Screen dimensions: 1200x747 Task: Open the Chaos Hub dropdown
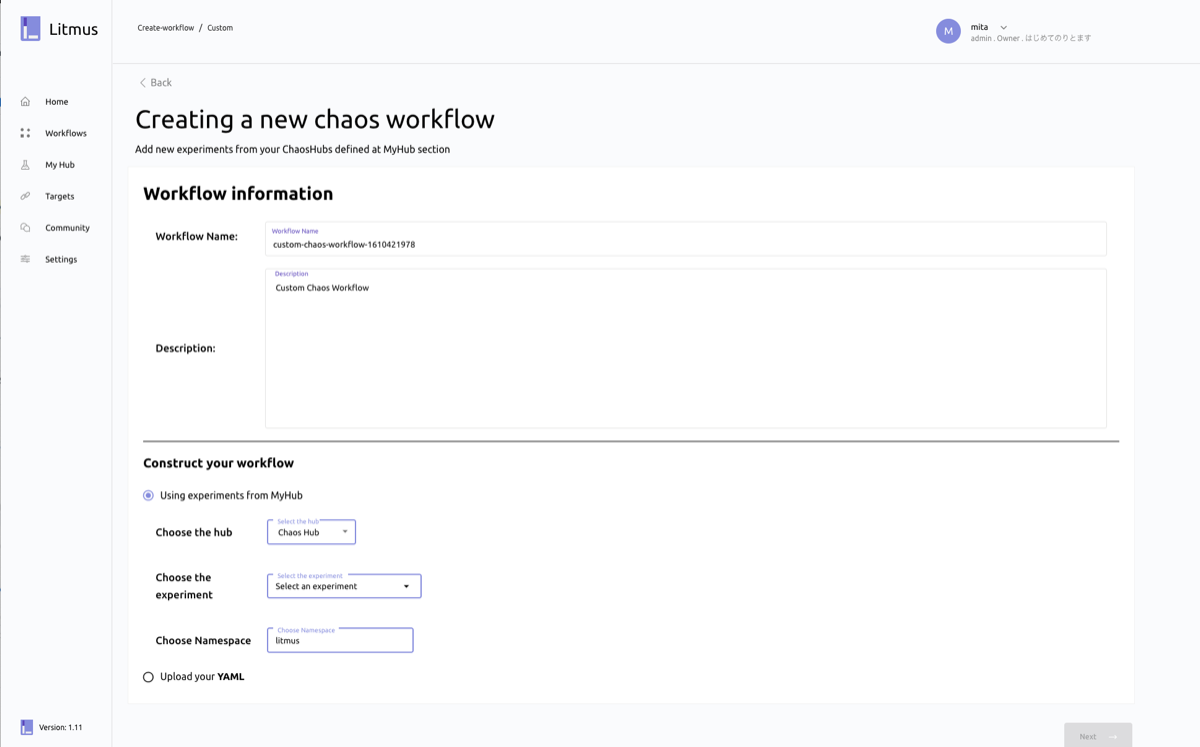(x=311, y=532)
